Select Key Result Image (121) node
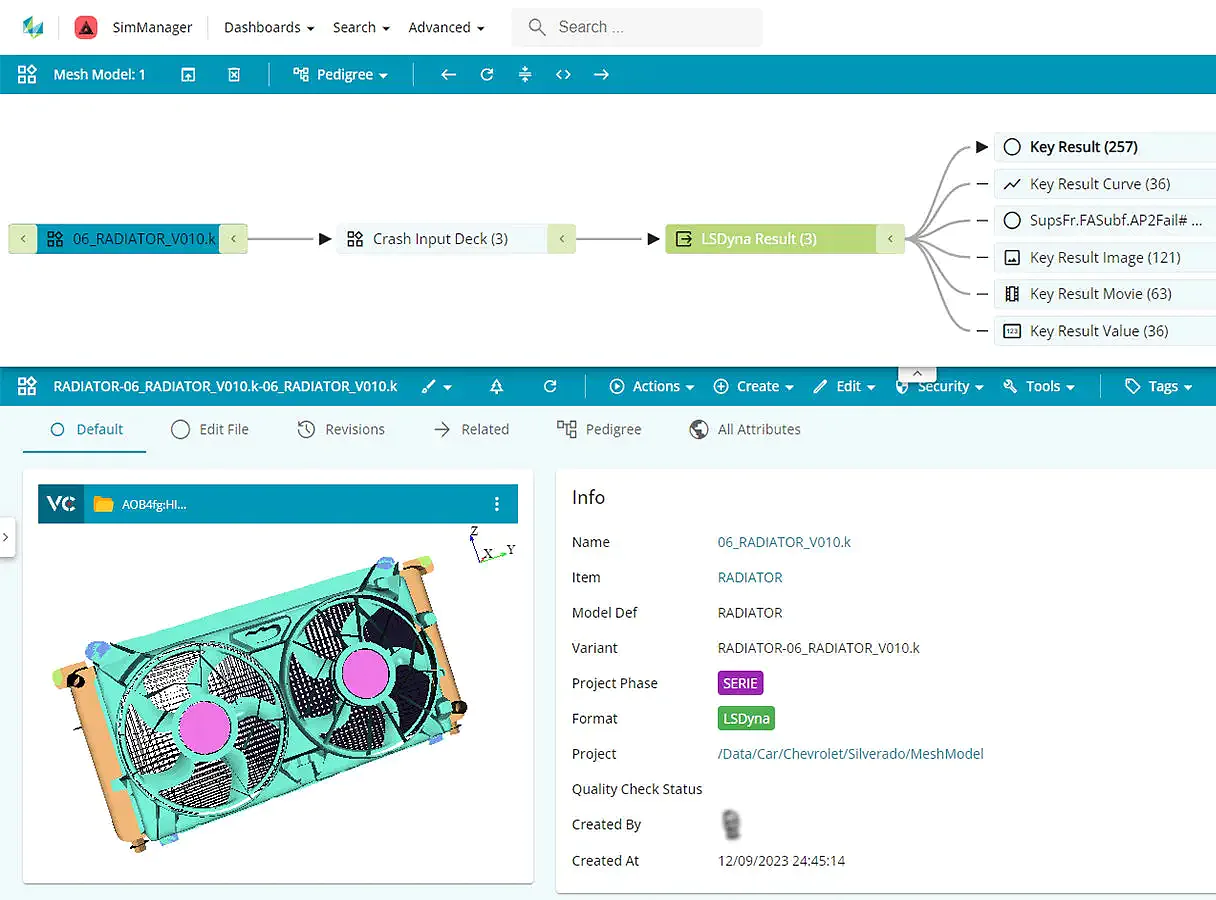Viewport: 1216px width, 900px height. tap(1104, 258)
